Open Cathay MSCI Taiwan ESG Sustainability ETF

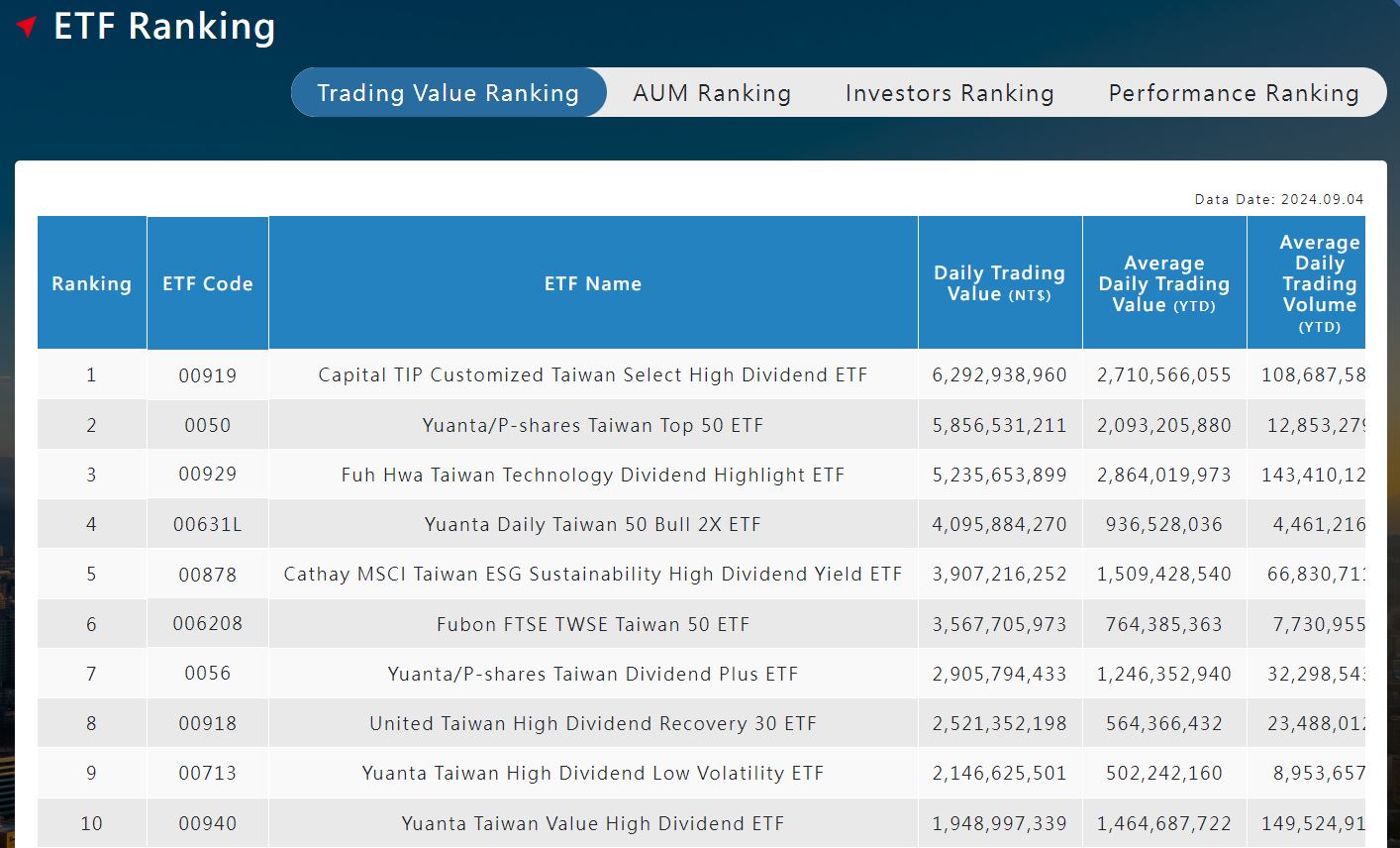click(x=592, y=575)
